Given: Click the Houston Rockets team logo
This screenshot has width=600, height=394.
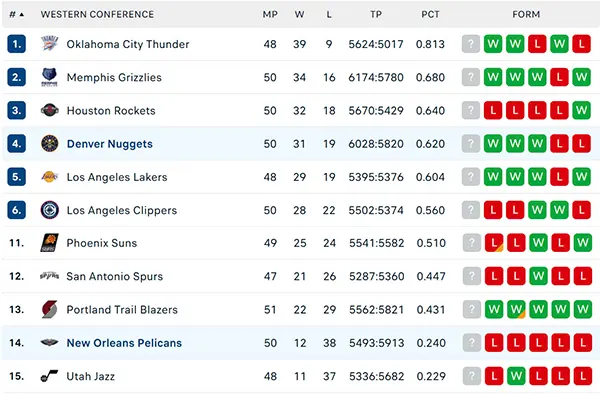Looking at the screenshot, I should coord(50,111).
